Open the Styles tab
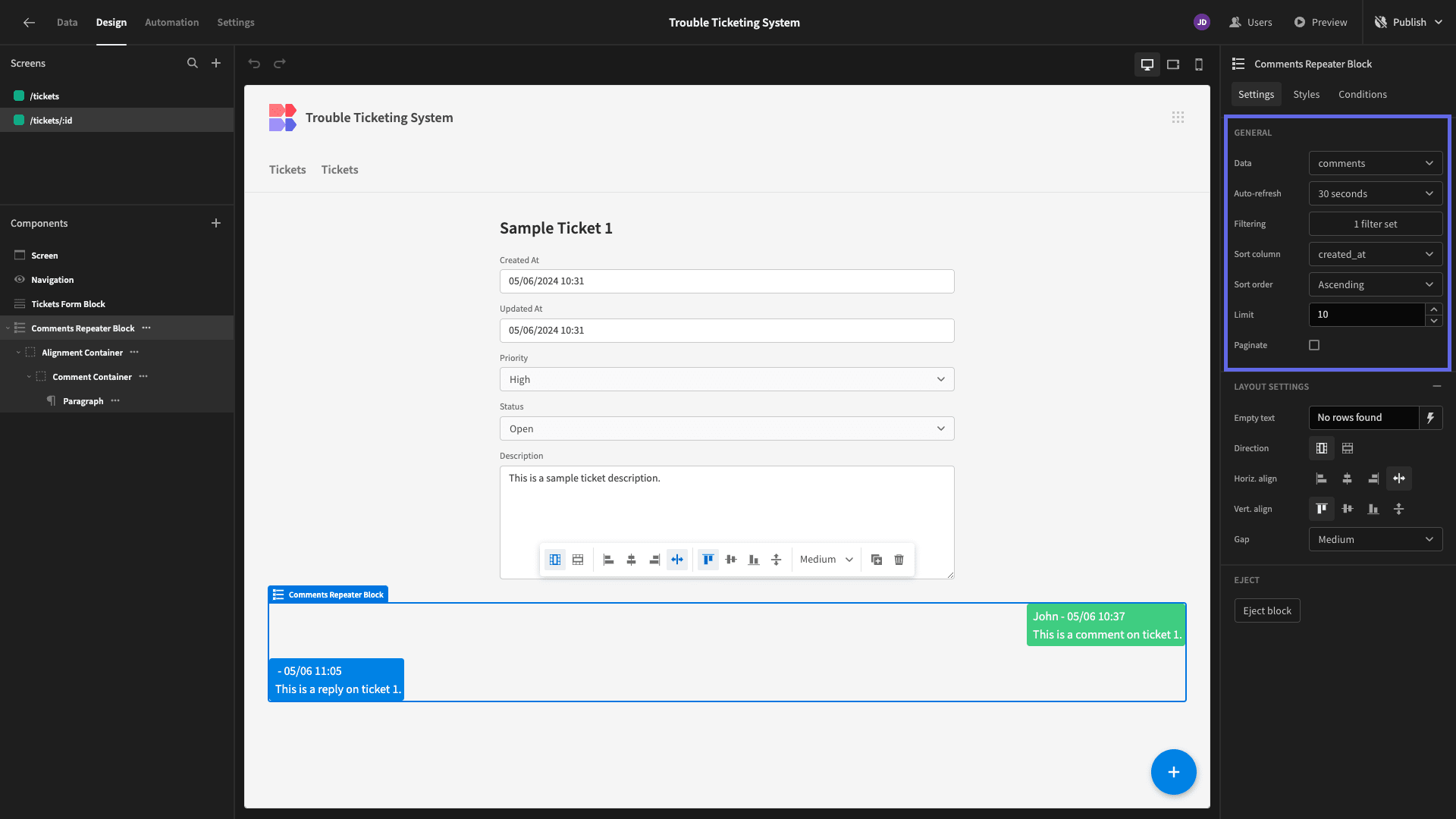 (x=1306, y=94)
